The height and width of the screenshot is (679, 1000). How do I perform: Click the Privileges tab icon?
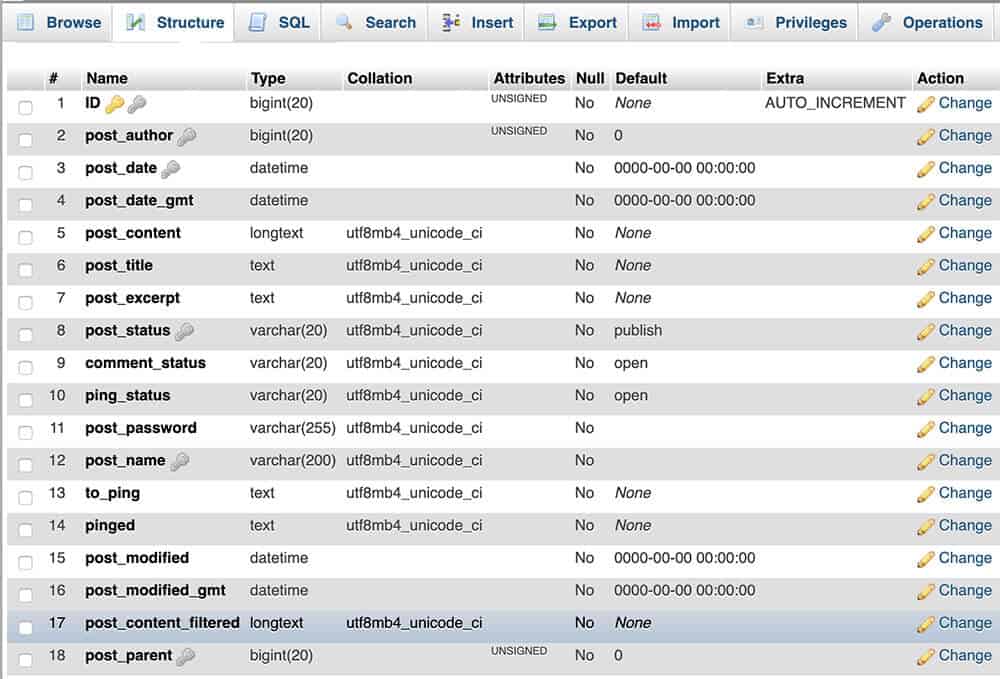tap(754, 22)
